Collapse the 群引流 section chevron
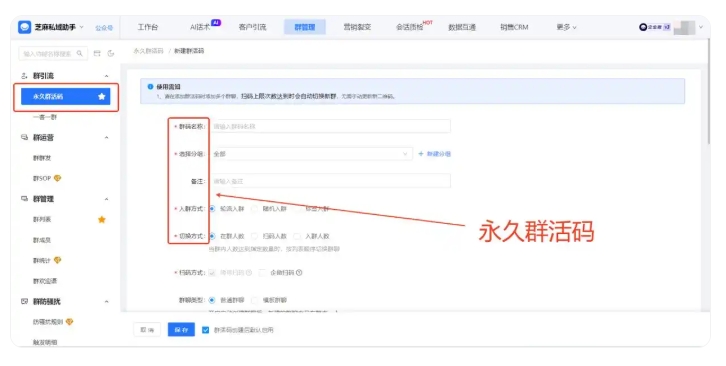Screen dimensions: 726x366 pos(106,76)
